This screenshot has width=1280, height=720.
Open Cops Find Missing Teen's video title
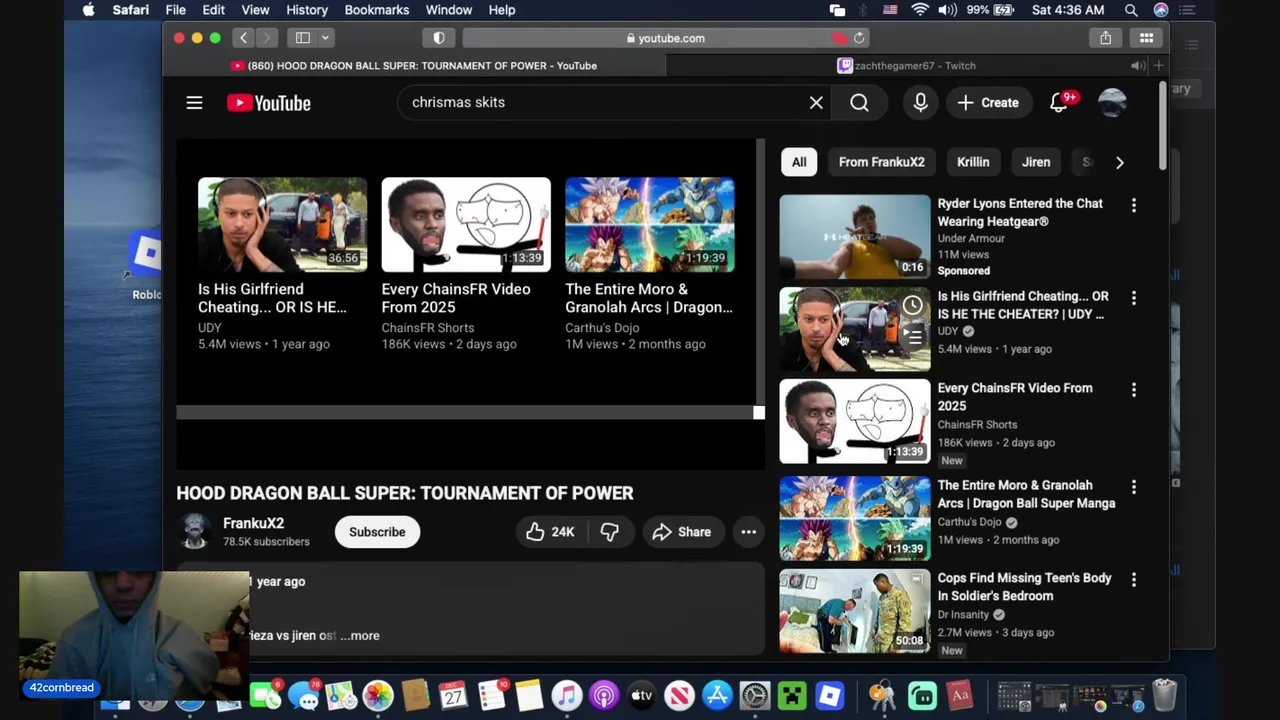click(x=1024, y=587)
